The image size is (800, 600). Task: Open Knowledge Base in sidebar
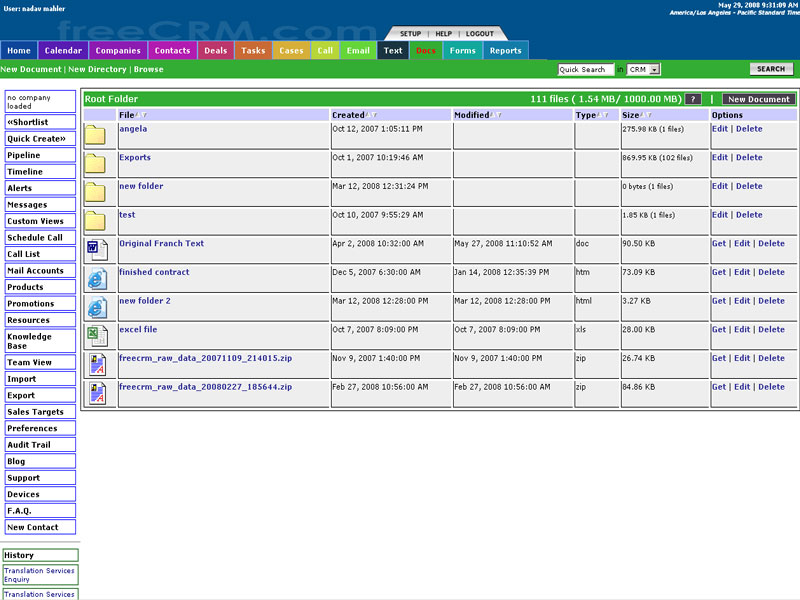(40, 341)
